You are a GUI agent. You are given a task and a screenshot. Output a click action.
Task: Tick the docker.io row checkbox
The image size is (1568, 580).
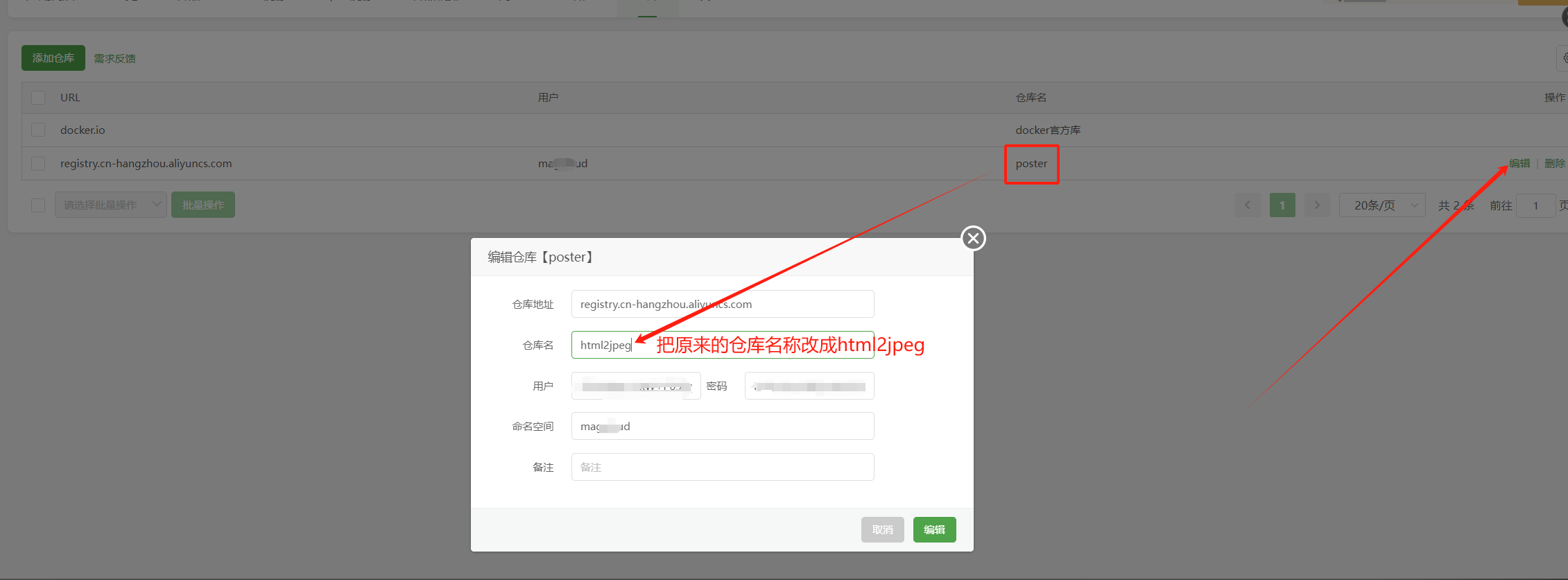tap(38, 130)
